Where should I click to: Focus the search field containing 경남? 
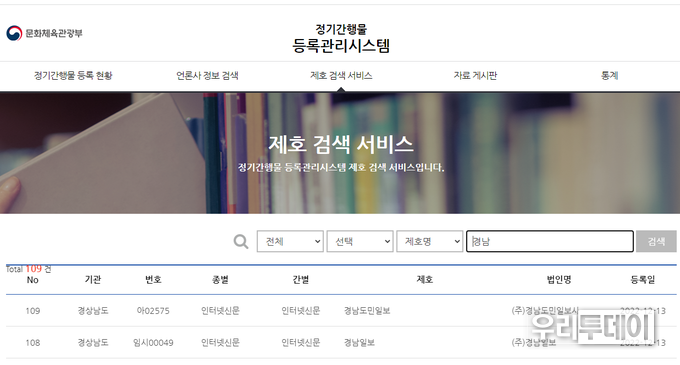[550, 241]
